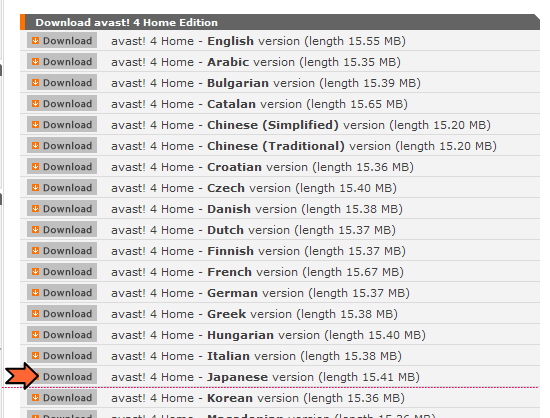
Task: Select the English version description text
Action: click(x=258, y=41)
